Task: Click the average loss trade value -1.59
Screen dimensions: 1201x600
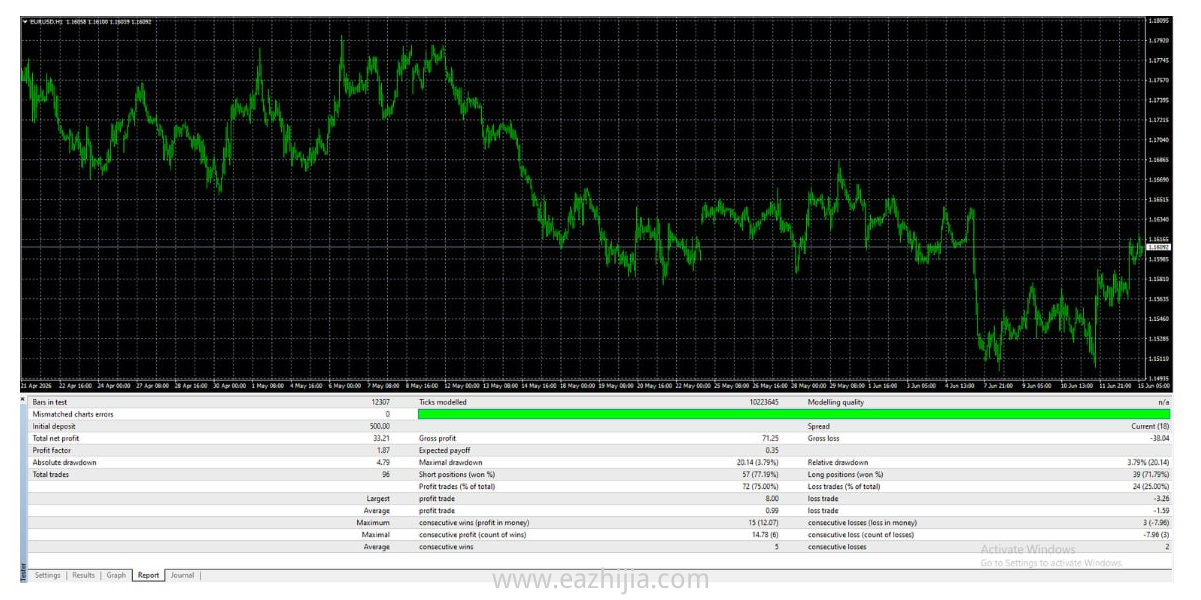Action: 1161,510
